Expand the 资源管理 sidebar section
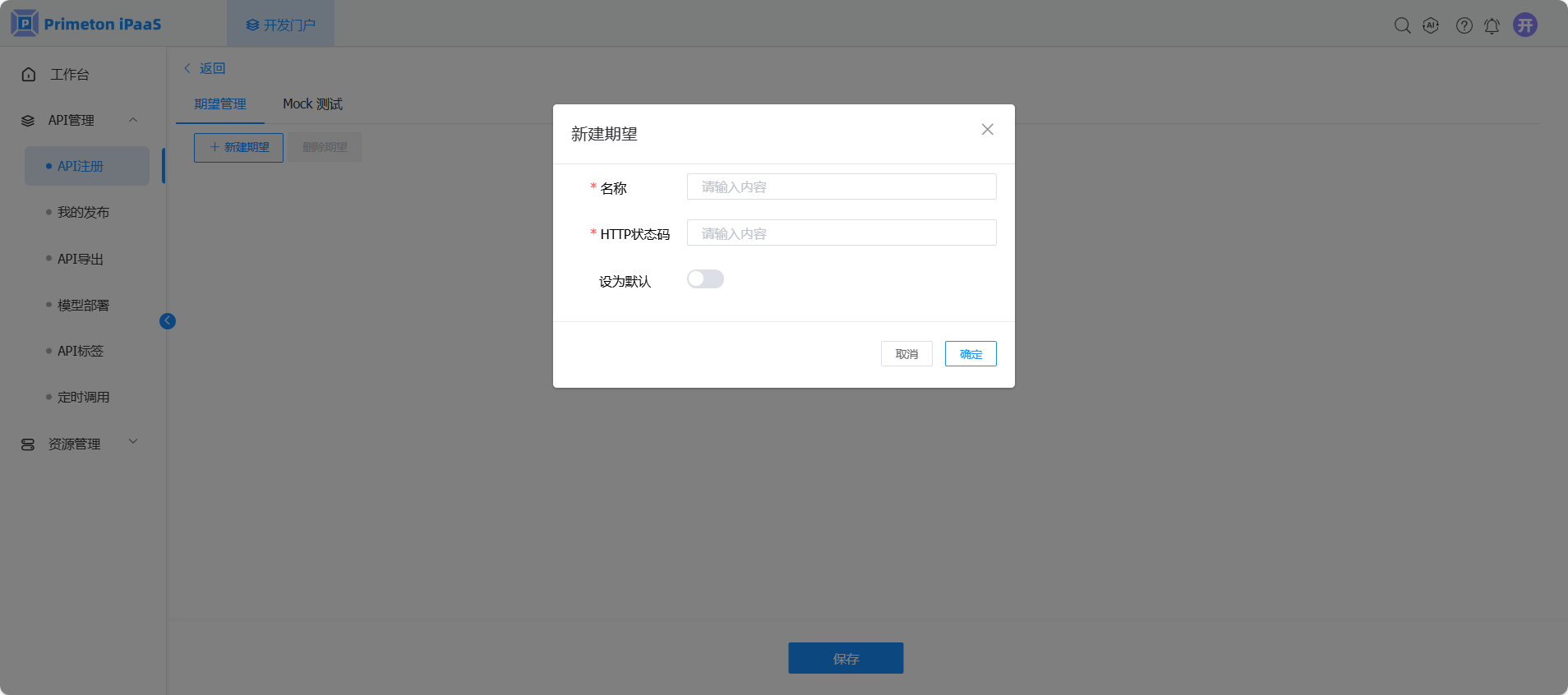Viewport: 1568px width, 695px height. [x=133, y=442]
